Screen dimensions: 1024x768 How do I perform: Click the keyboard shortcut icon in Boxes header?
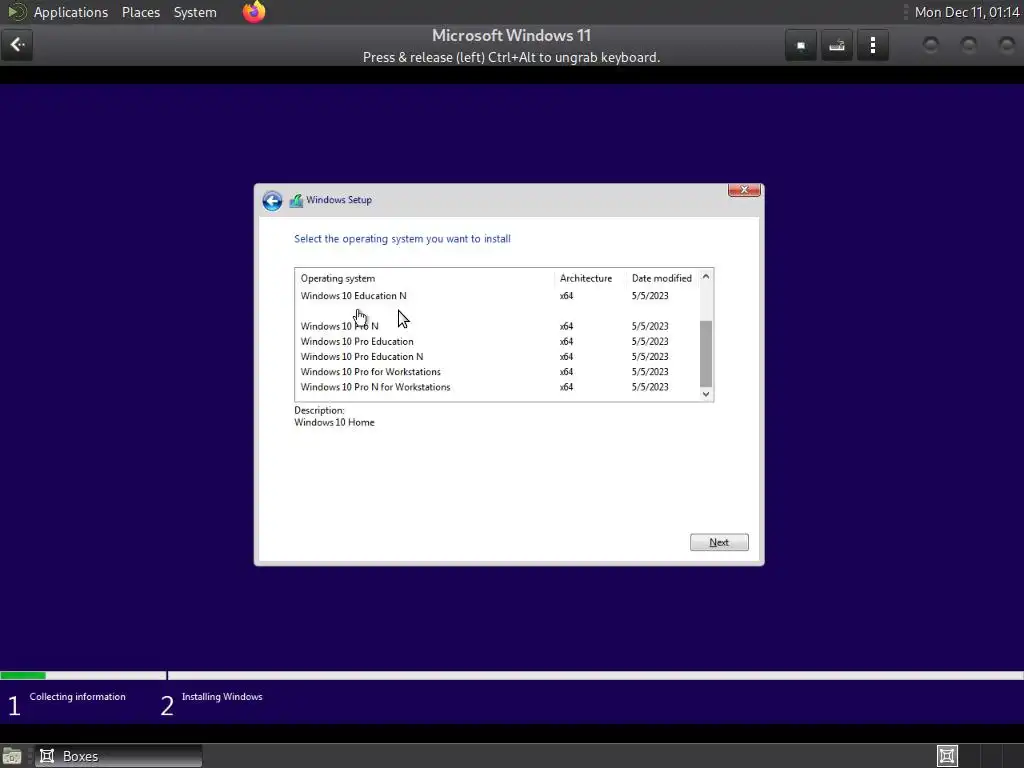[837, 46]
